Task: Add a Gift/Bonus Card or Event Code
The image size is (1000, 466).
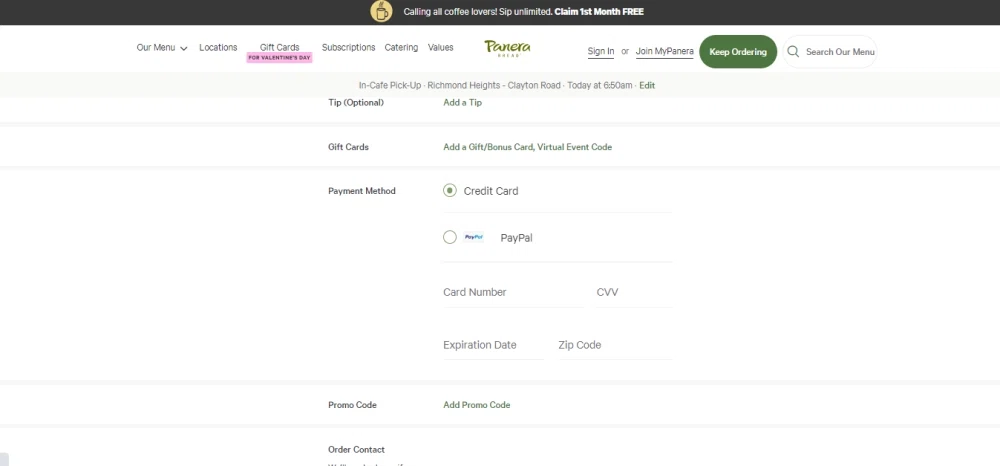Action: 527,147
